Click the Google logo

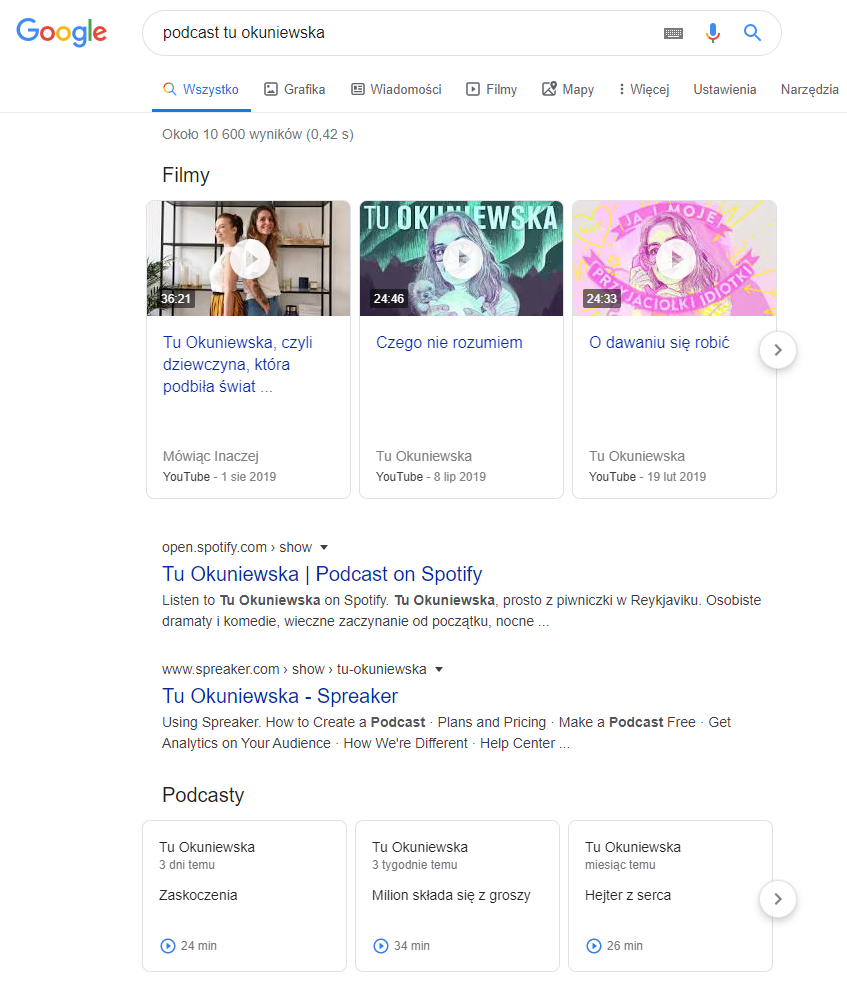click(x=61, y=32)
